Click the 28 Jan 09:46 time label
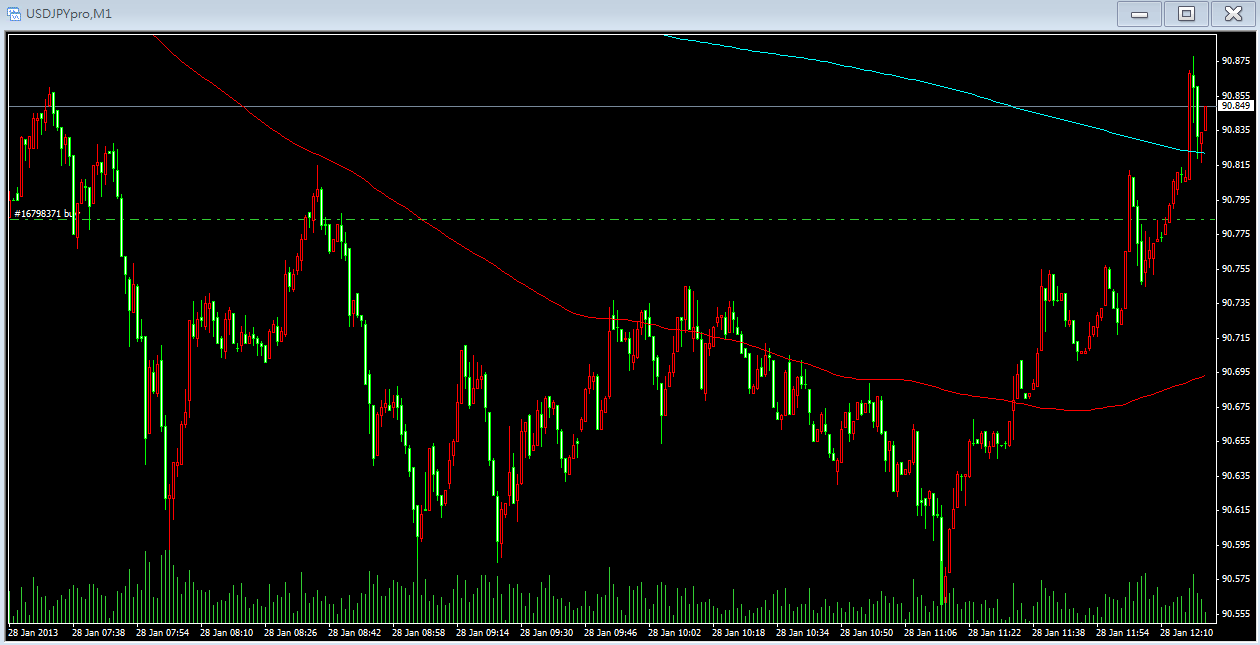 point(611,633)
